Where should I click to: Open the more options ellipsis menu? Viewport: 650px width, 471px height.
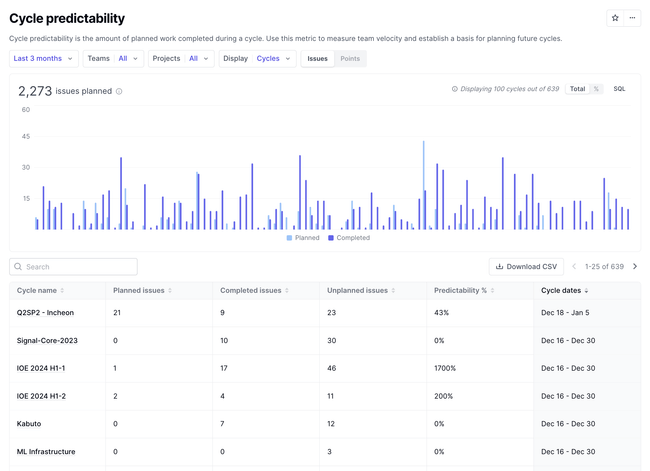(632, 18)
